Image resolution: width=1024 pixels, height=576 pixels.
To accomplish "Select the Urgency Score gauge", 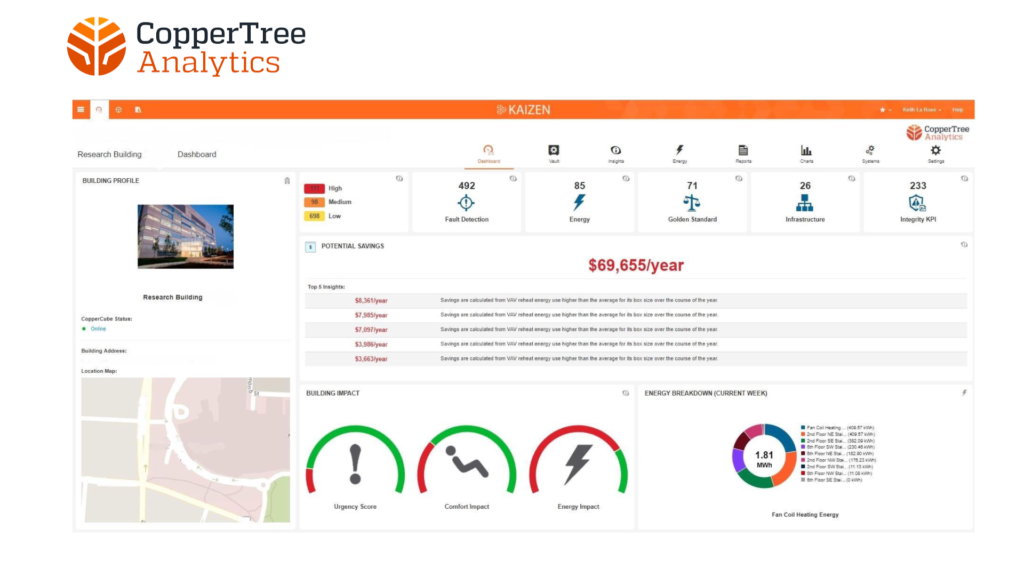I will click(355, 460).
